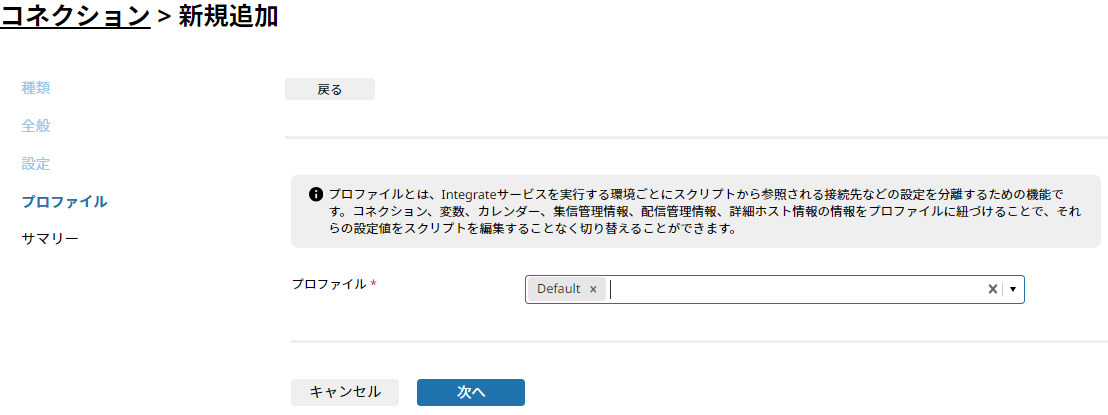Viewport: 1108px width, 415px height.
Task: Jump to the 全般 step
Action: pyautogui.click(x=36, y=127)
